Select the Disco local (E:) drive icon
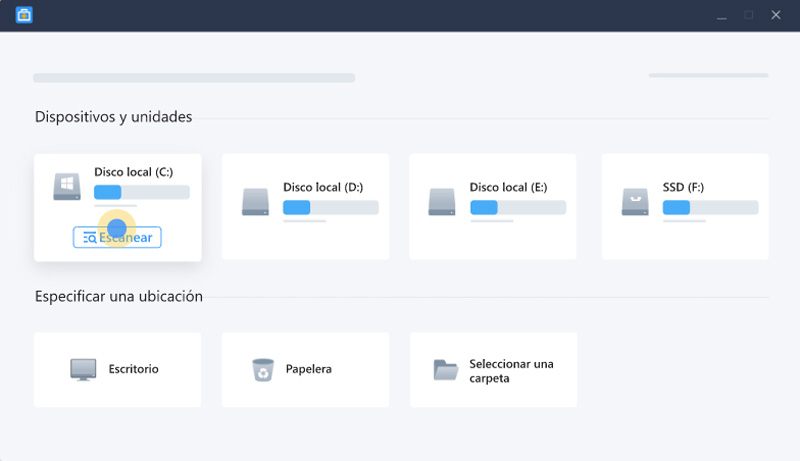The height and width of the screenshot is (461, 800). point(443,202)
